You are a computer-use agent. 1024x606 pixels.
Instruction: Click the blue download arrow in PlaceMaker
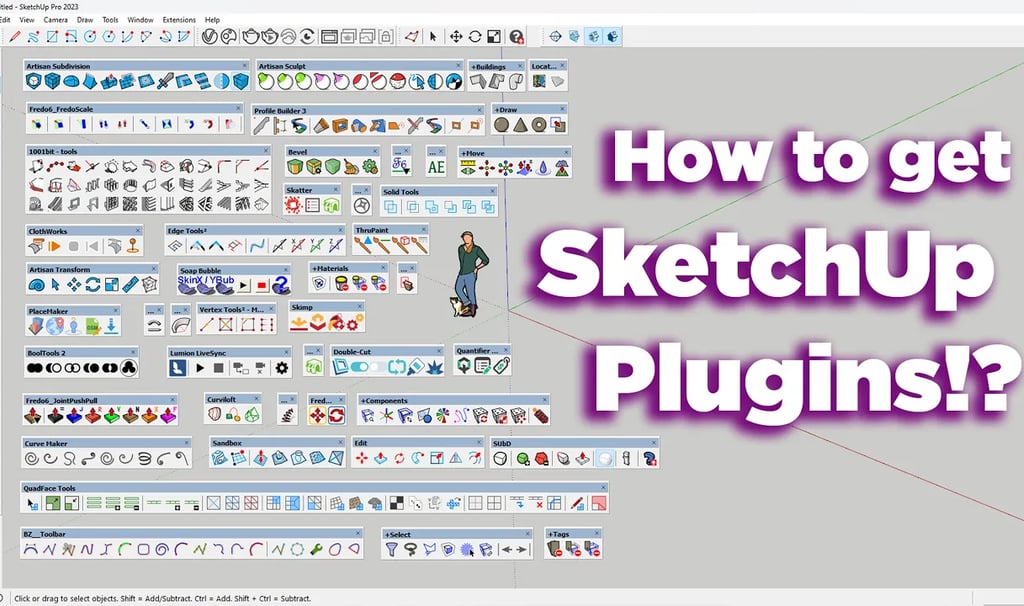pos(112,326)
